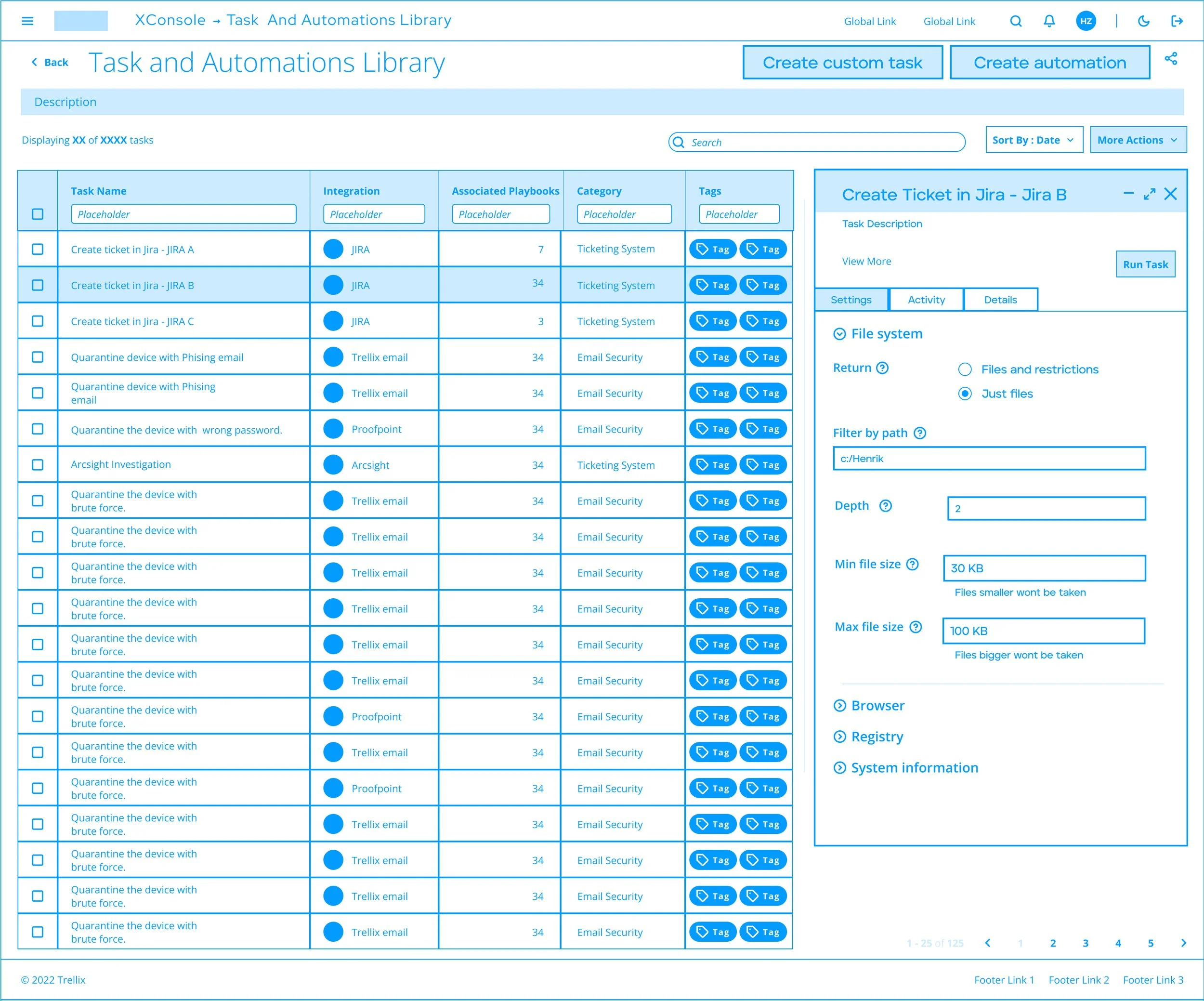This screenshot has width=1204, height=1001.
Task: Switch to the Activity tab
Action: point(926,300)
